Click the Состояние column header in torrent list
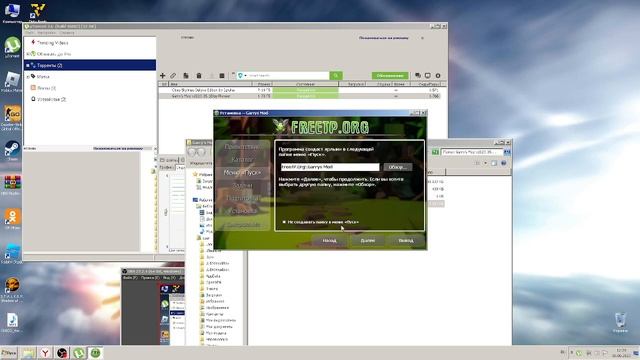This screenshot has height=360, width=640. 305,84
